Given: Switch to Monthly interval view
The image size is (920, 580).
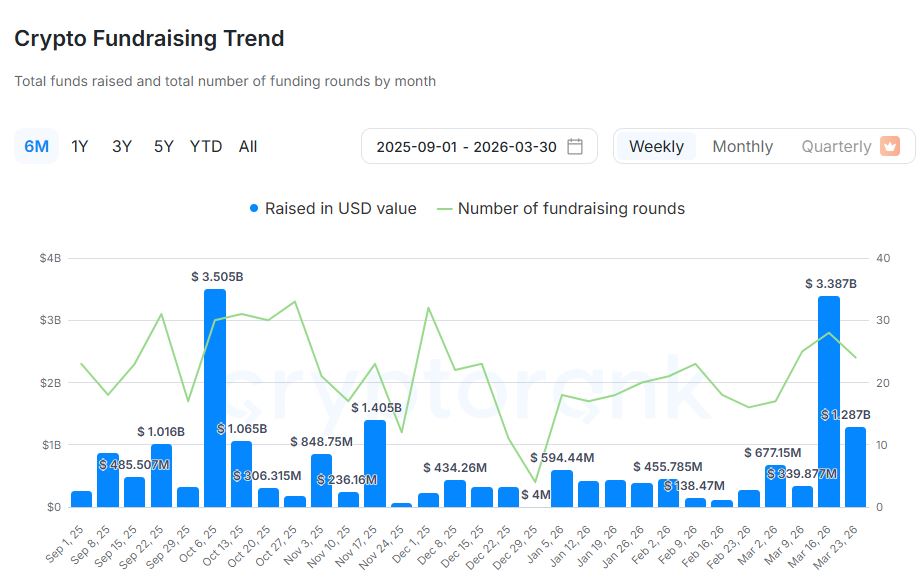Looking at the screenshot, I should click(742, 146).
